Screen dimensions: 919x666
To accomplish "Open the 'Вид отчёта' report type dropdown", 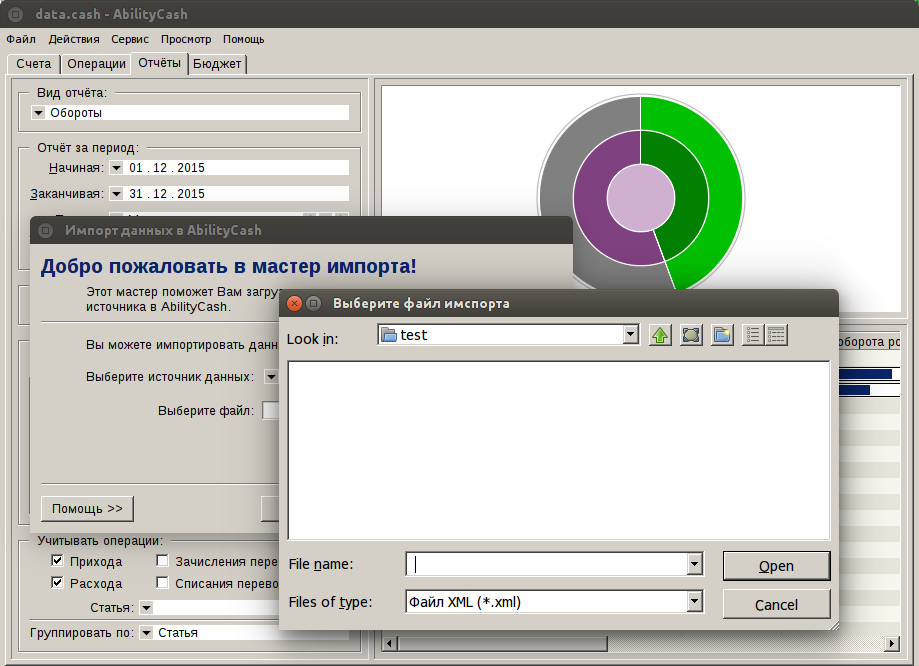I will coord(39,113).
